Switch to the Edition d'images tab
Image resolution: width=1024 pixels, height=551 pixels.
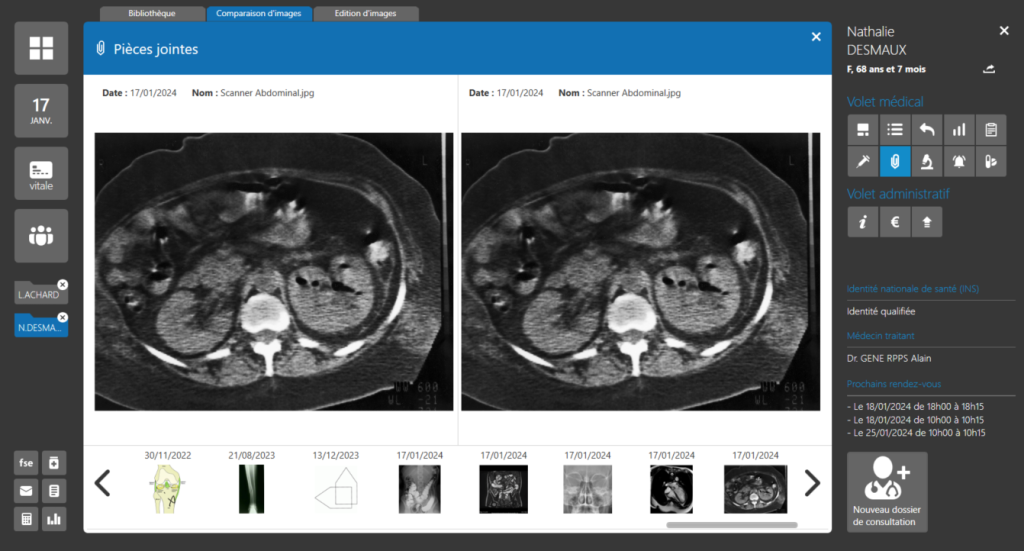click(365, 14)
